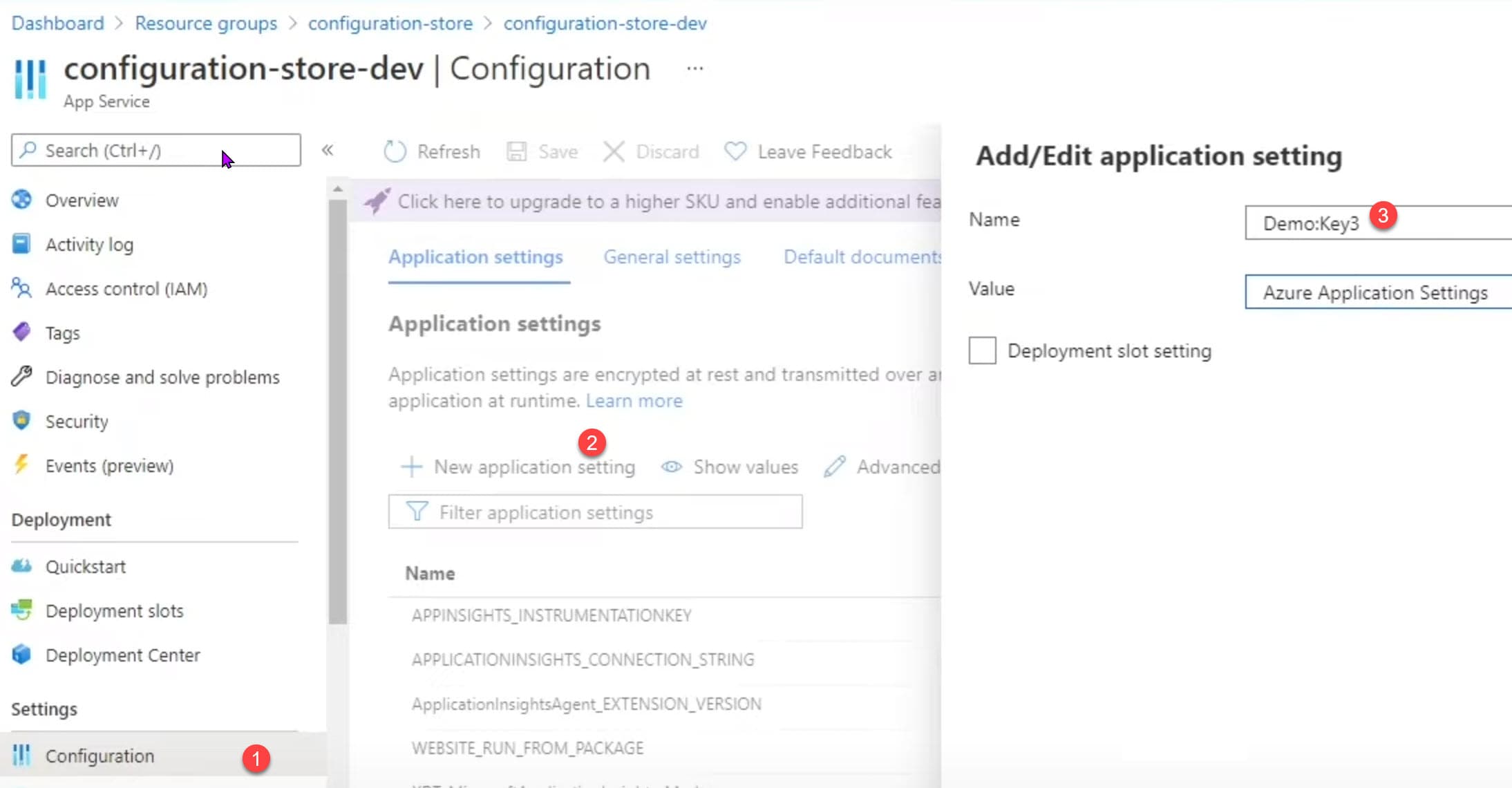Open Activity log menu item
Screen dimensions: 1512x788
pyautogui.click(x=90, y=245)
